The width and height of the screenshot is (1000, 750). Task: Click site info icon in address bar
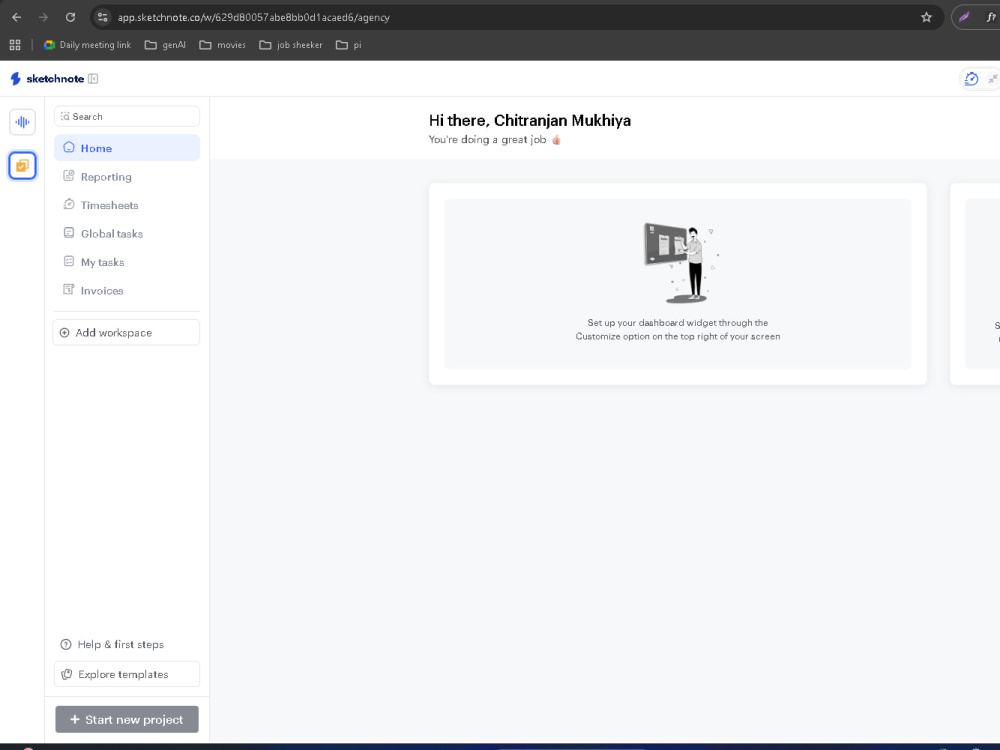click(103, 17)
